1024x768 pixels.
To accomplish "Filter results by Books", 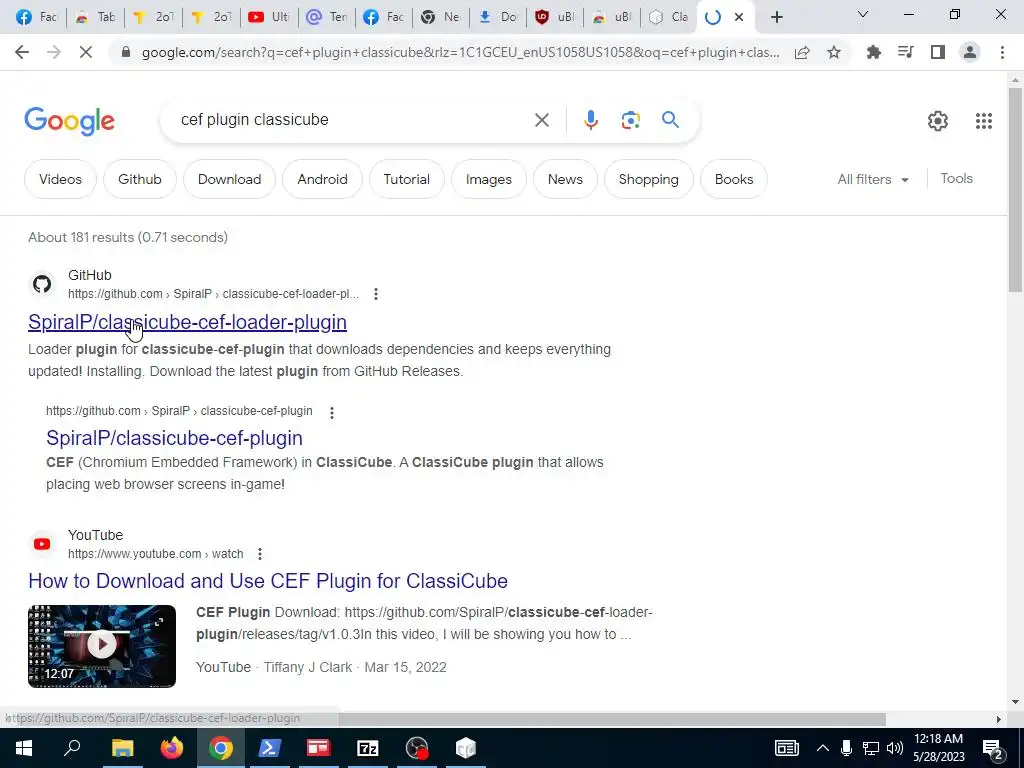I will pyautogui.click(x=733, y=179).
